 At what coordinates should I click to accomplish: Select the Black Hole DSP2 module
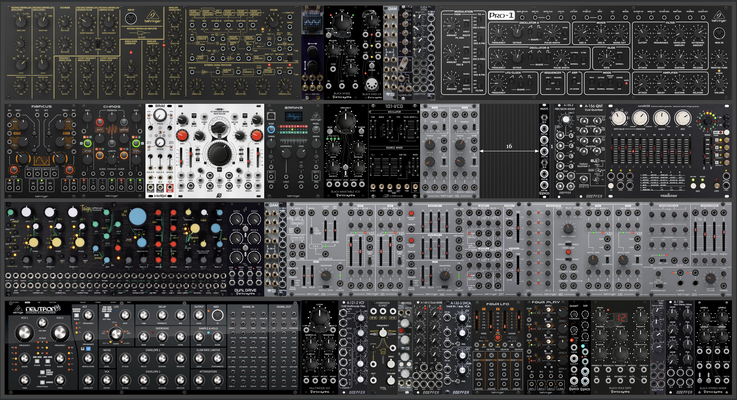[620, 346]
